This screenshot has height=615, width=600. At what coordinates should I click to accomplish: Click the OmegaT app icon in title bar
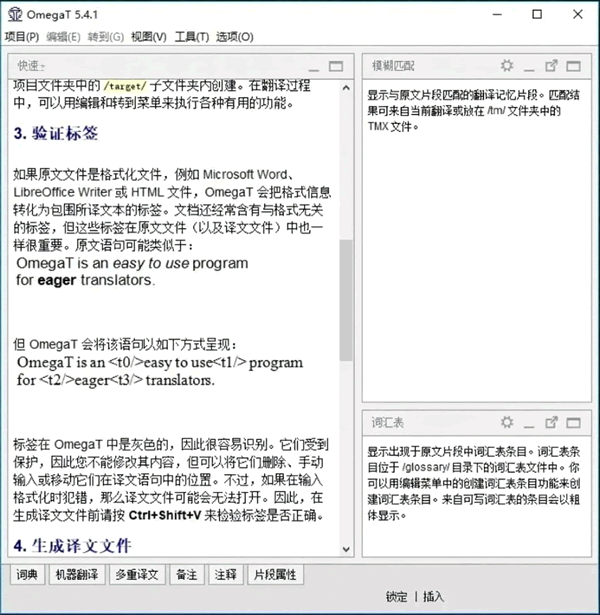point(15,15)
